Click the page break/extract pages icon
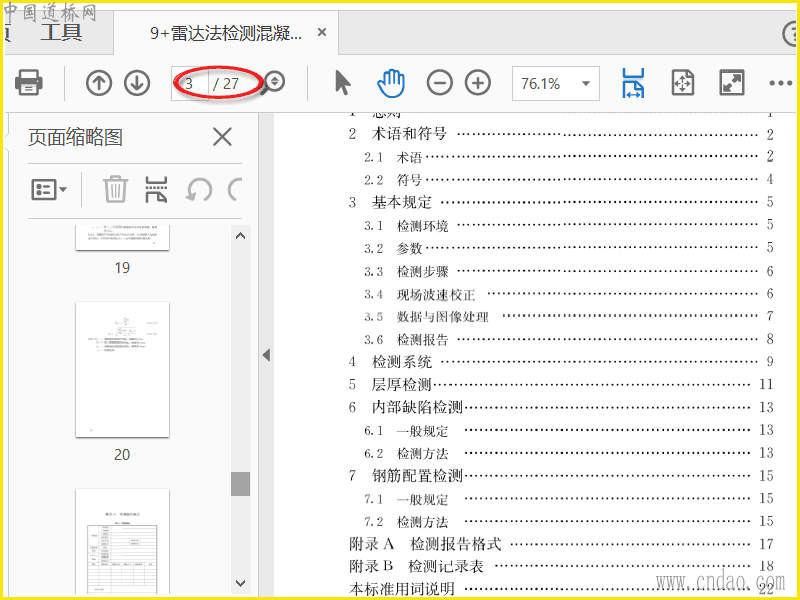Image resolution: width=800 pixels, height=600 pixels. click(156, 189)
